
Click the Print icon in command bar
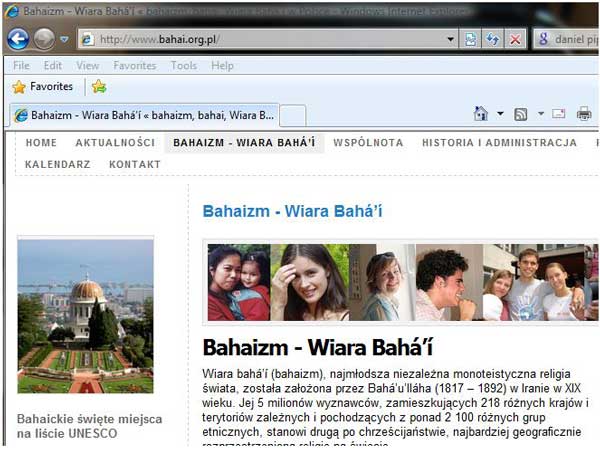[x=584, y=114]
